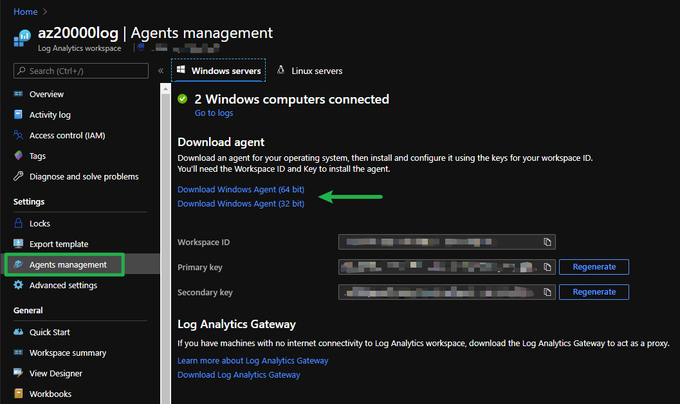Screen dimensions: 680x404
Task: Follow the Home breadcrumb link
Action: (x=26, y=12)
